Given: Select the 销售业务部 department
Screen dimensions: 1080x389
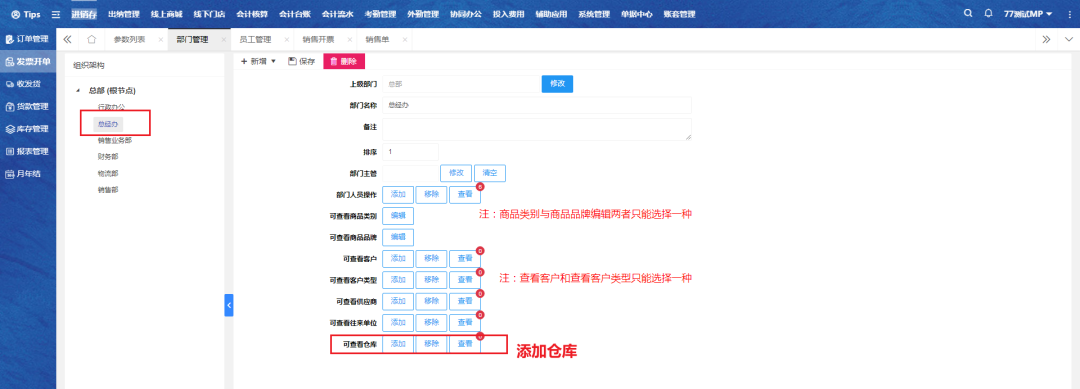Looking at the screenshot, I should 114,140.
